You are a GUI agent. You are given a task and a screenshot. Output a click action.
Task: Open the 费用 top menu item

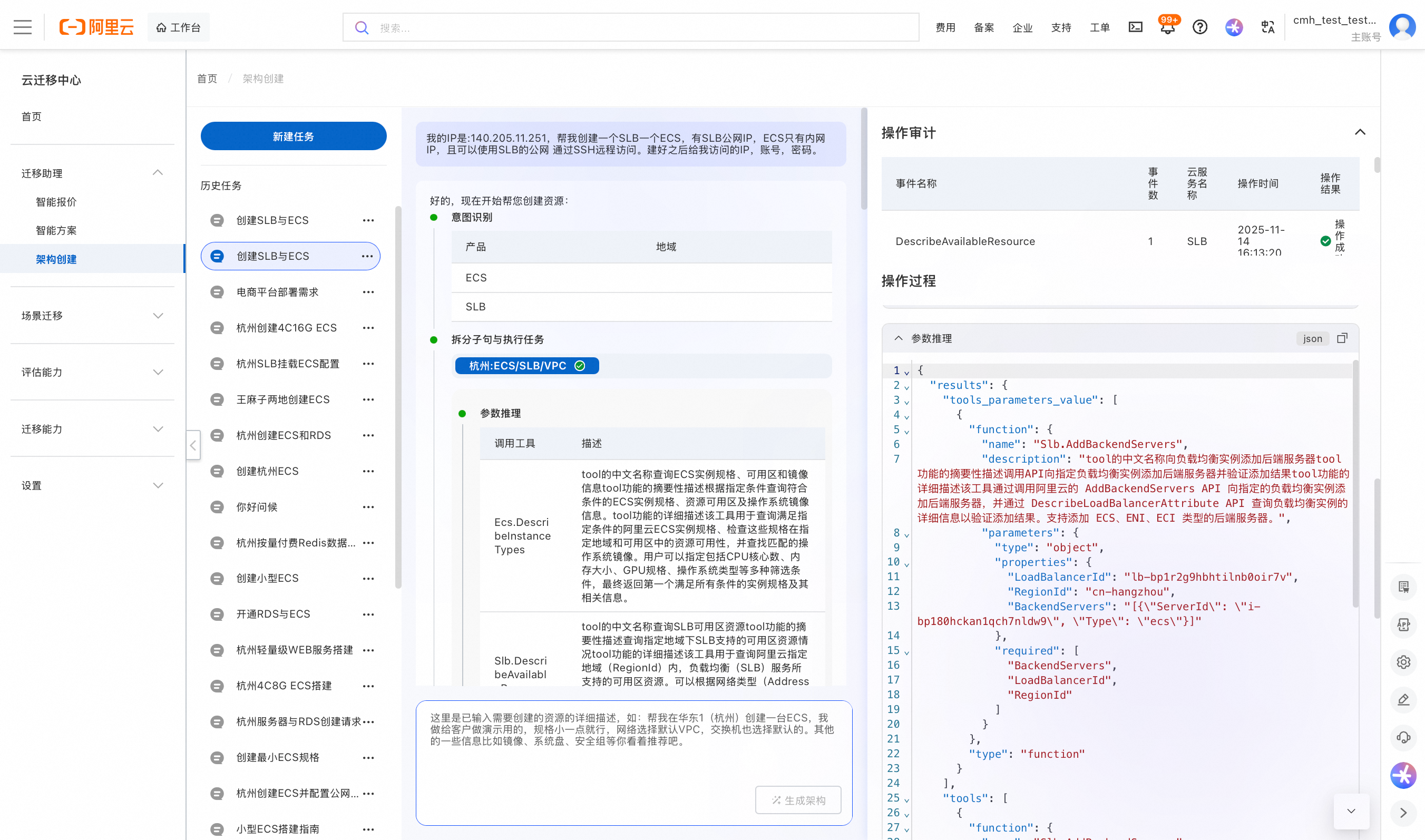coord(945,27)
